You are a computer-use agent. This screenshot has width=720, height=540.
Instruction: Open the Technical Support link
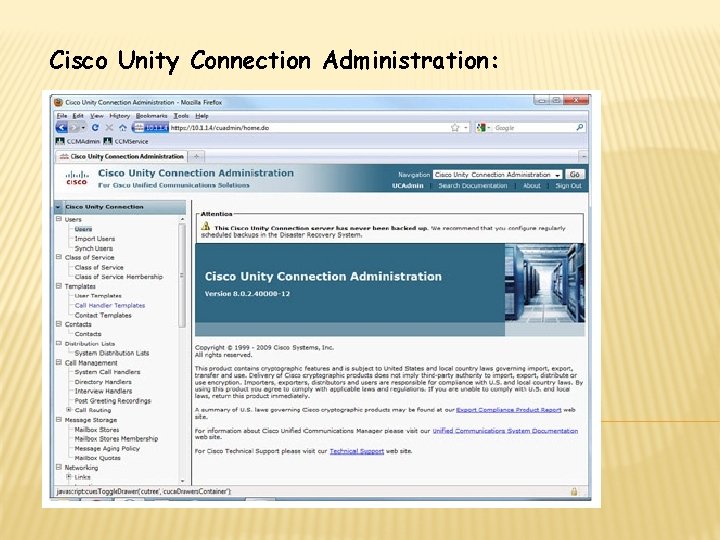[357, 451]
